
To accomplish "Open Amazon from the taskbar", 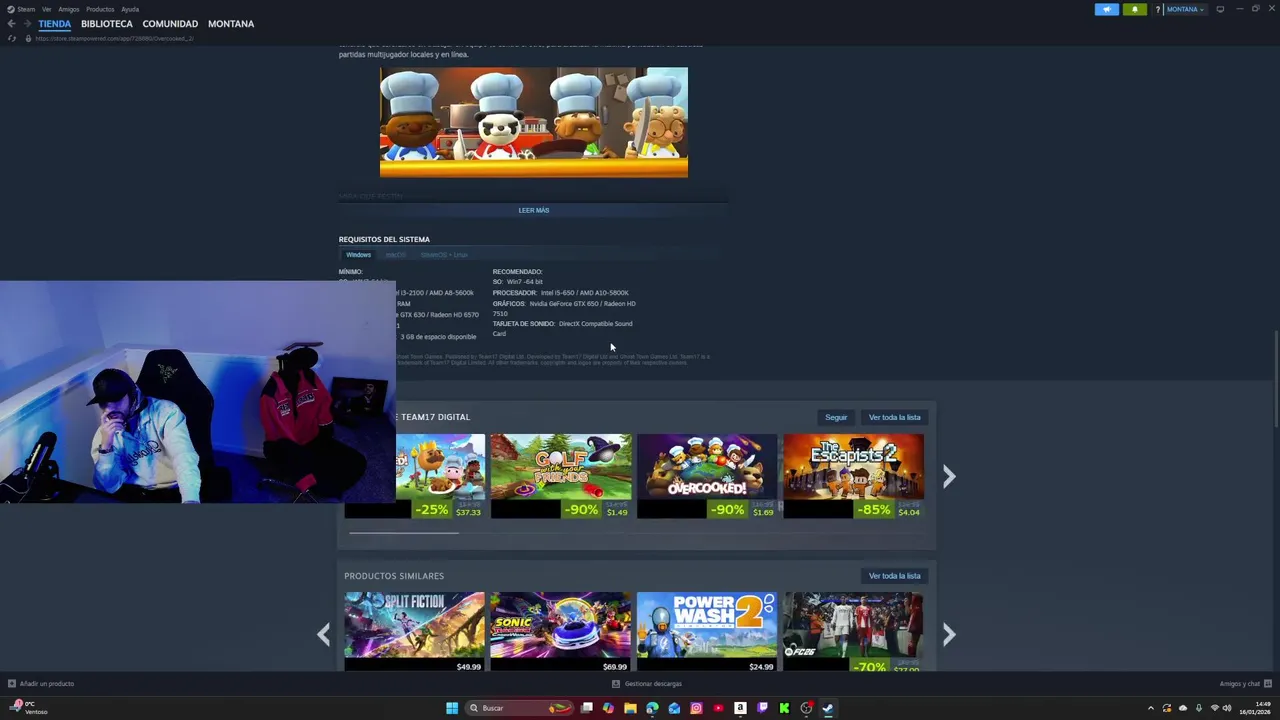I will pyautogui.click(x=740, y=708).
